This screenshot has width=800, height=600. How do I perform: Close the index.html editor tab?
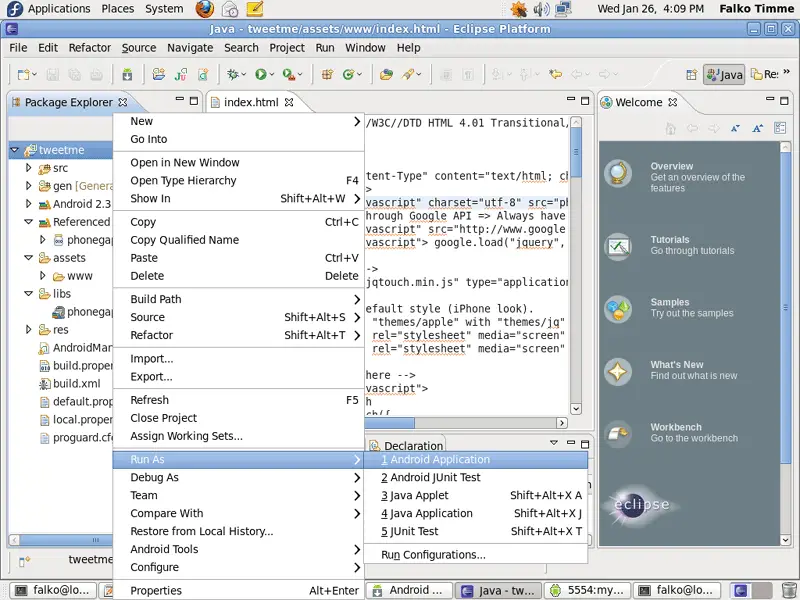(289, 102)
